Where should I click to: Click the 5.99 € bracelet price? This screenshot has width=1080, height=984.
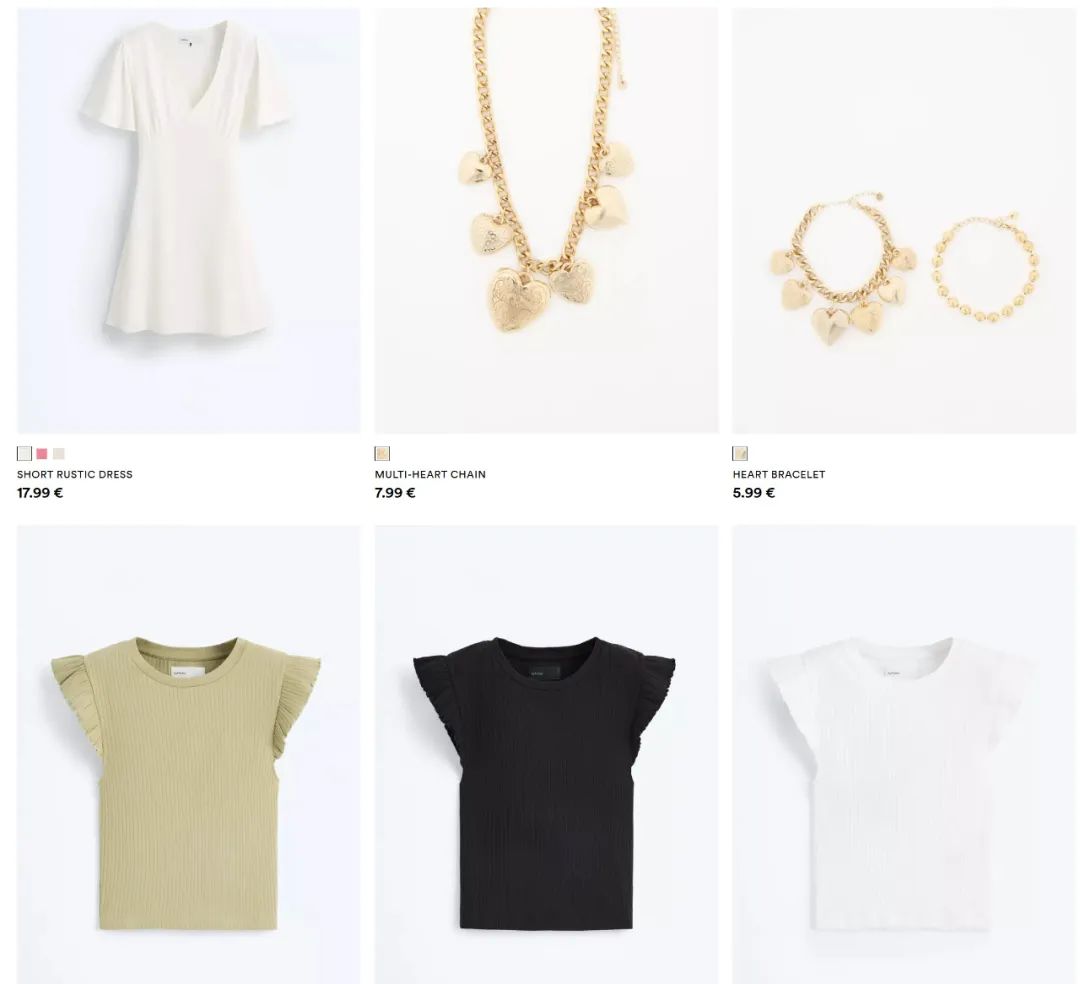coord(754,493)
